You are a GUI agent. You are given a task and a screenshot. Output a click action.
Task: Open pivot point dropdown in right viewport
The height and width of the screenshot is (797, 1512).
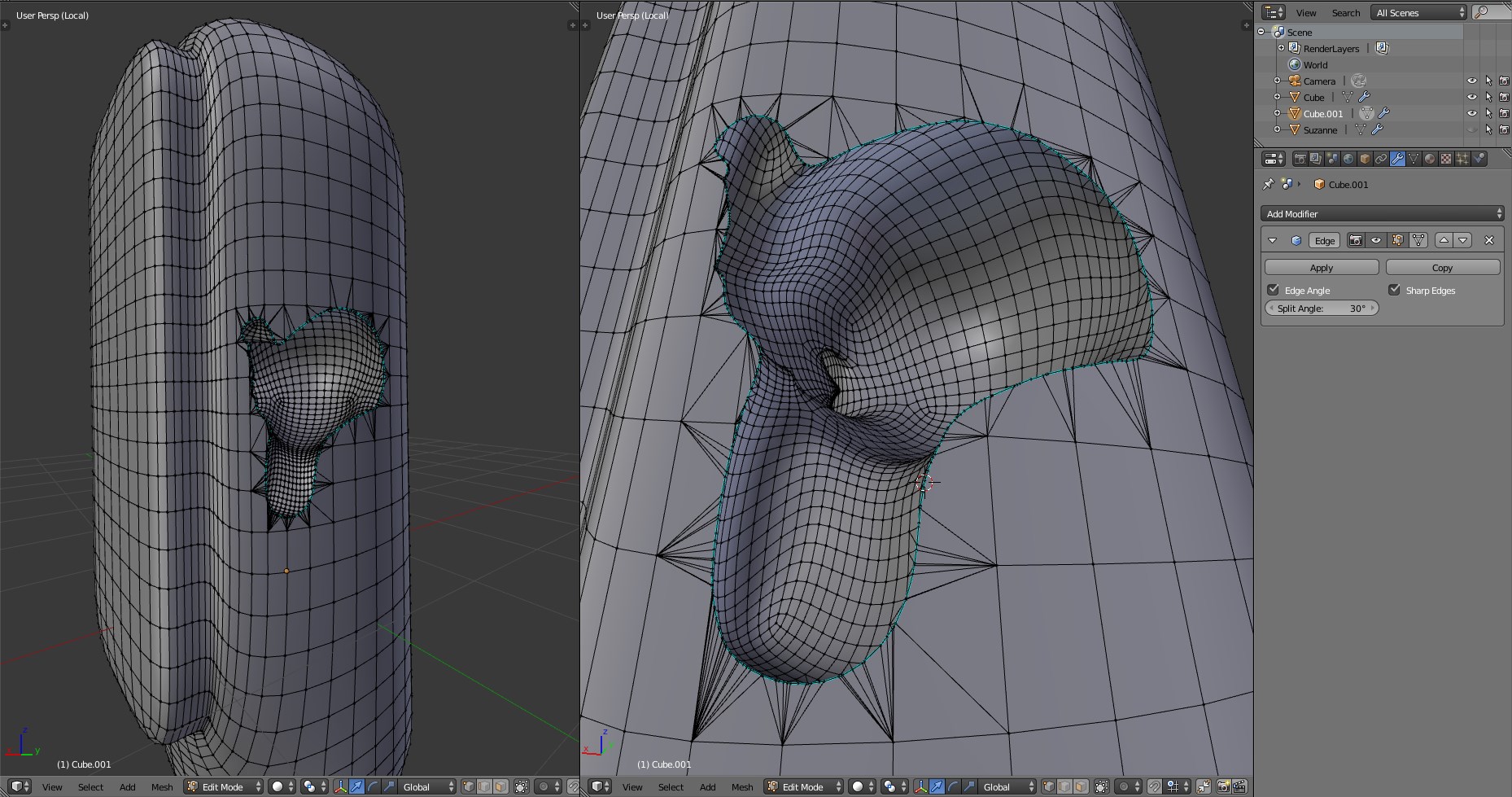pyautogui.click(x=894, y=786)
